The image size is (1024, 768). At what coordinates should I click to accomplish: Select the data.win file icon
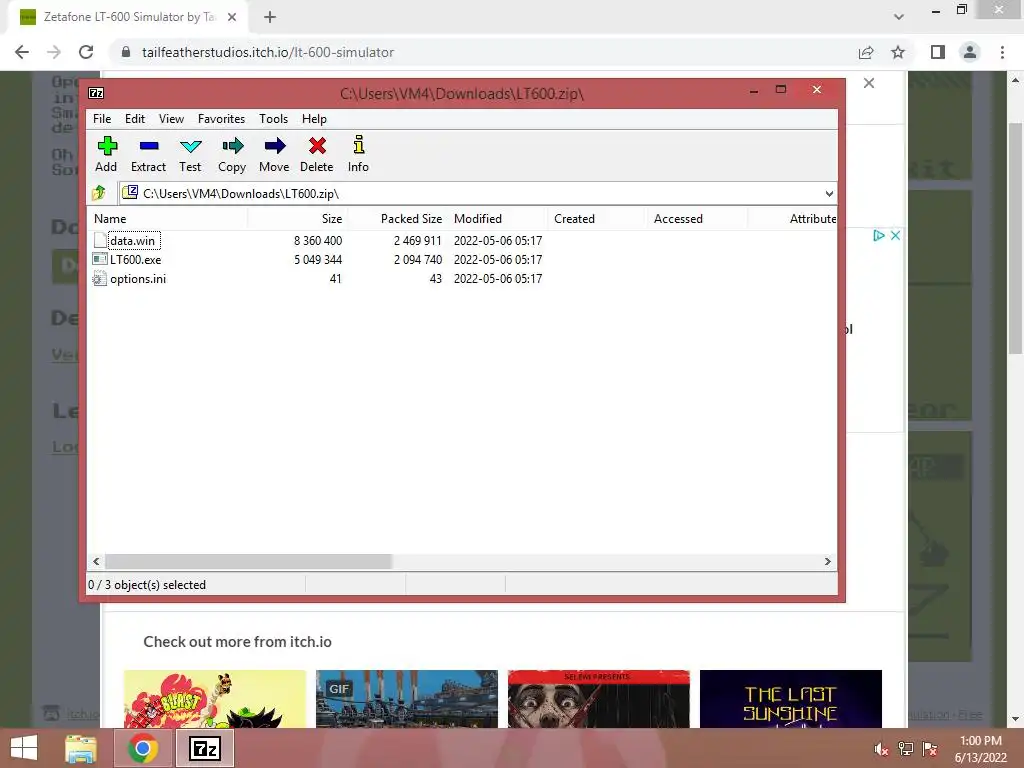coord(100,240)
